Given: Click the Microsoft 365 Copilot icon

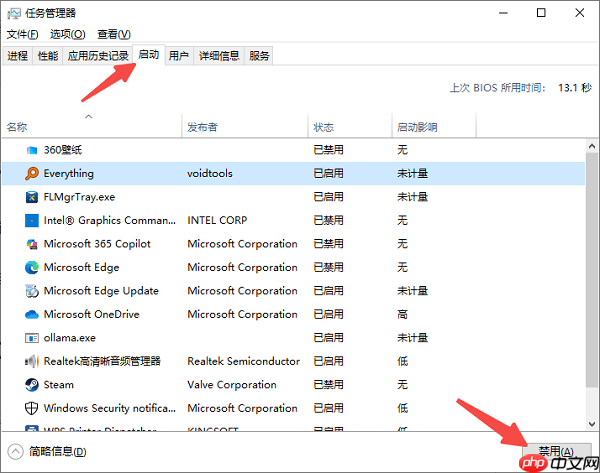Looking at the screenshot, I should (x=32, y=244).
